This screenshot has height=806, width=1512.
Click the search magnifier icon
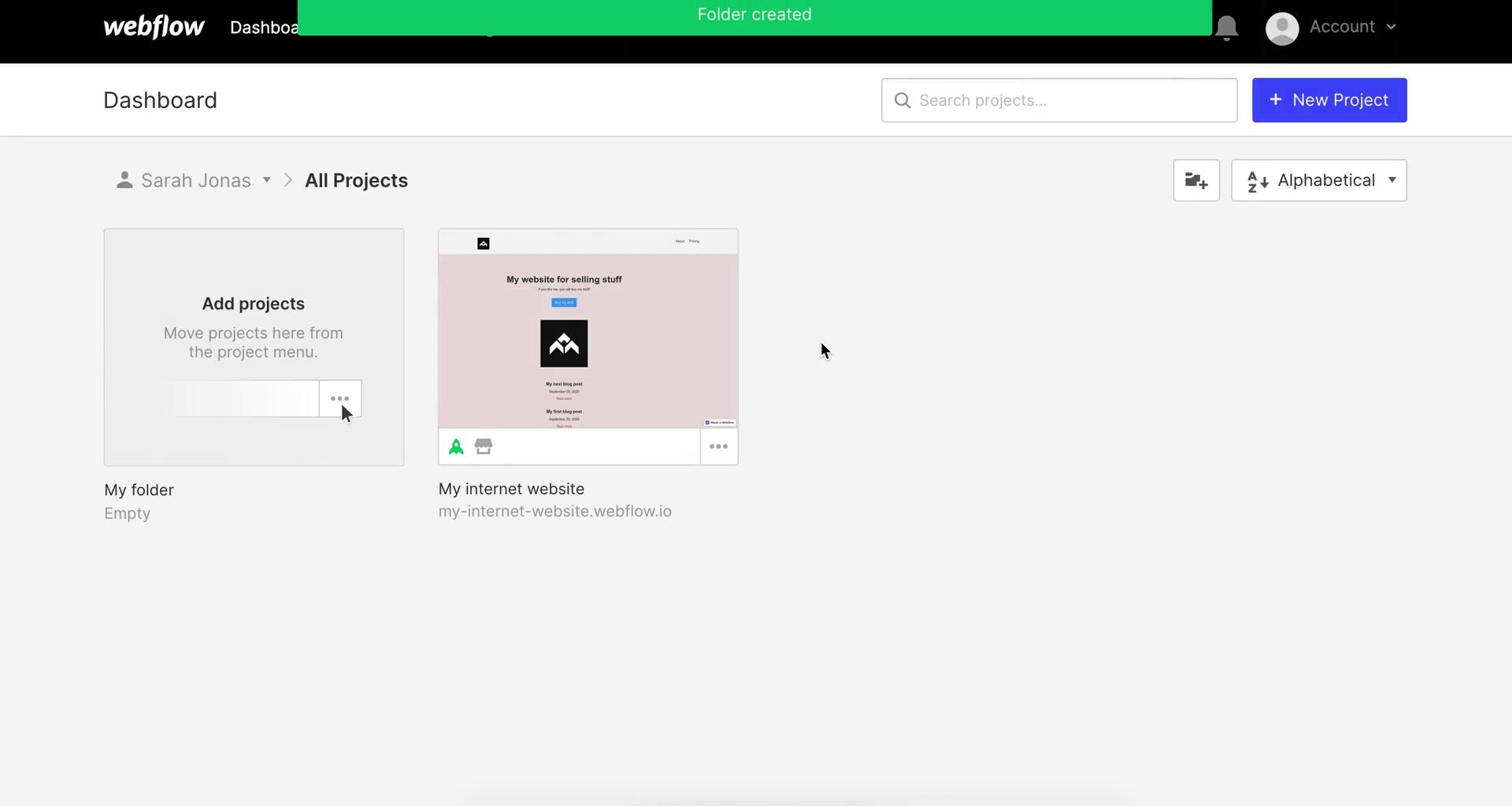[902, 101]
